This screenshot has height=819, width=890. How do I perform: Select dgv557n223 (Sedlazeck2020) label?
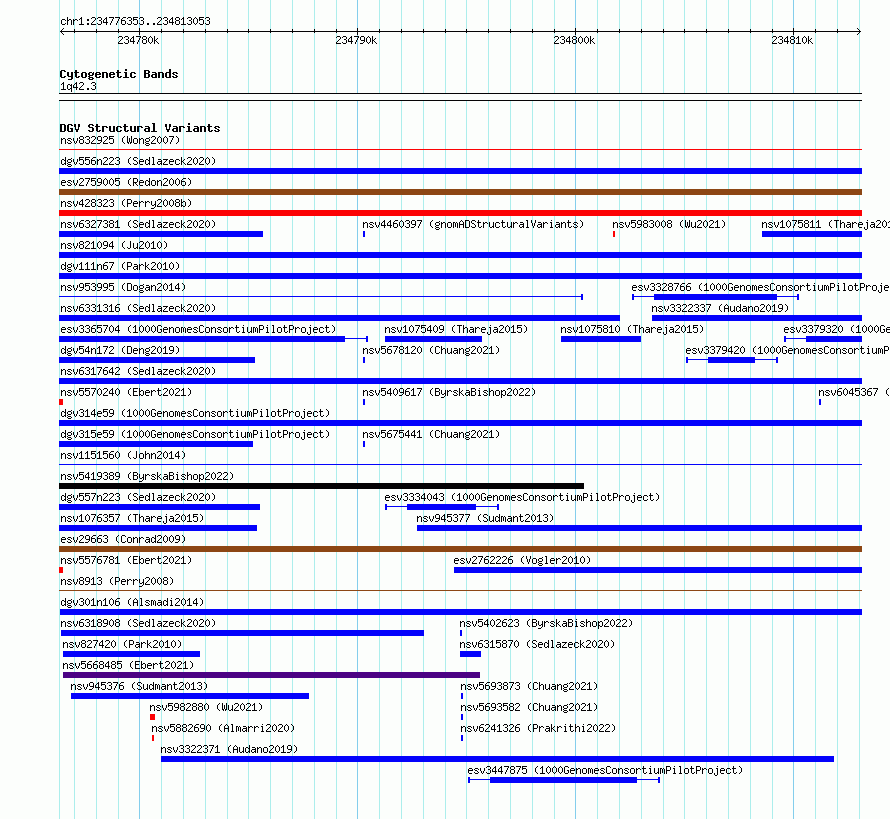click(138, 497)
